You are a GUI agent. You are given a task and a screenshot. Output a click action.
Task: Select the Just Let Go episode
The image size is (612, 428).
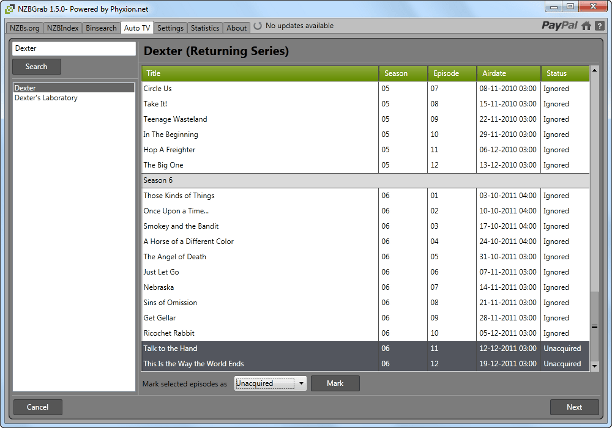pos(365,272)
